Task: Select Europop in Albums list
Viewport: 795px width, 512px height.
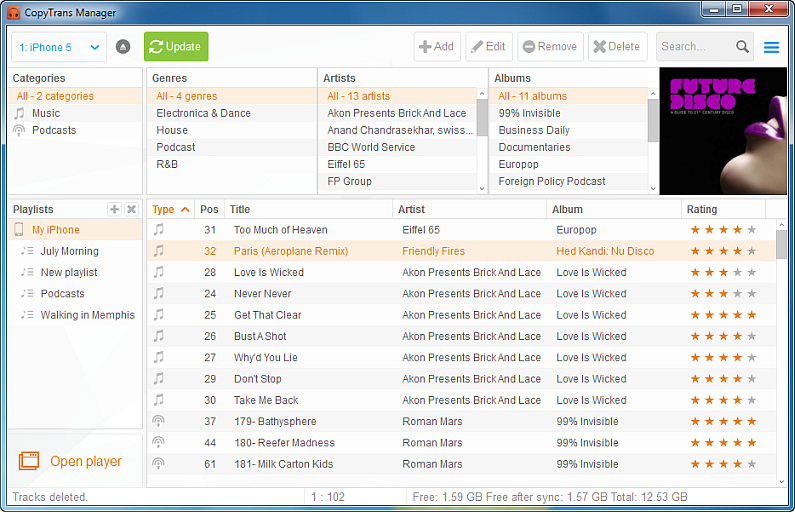Action: tap(568, 164)
